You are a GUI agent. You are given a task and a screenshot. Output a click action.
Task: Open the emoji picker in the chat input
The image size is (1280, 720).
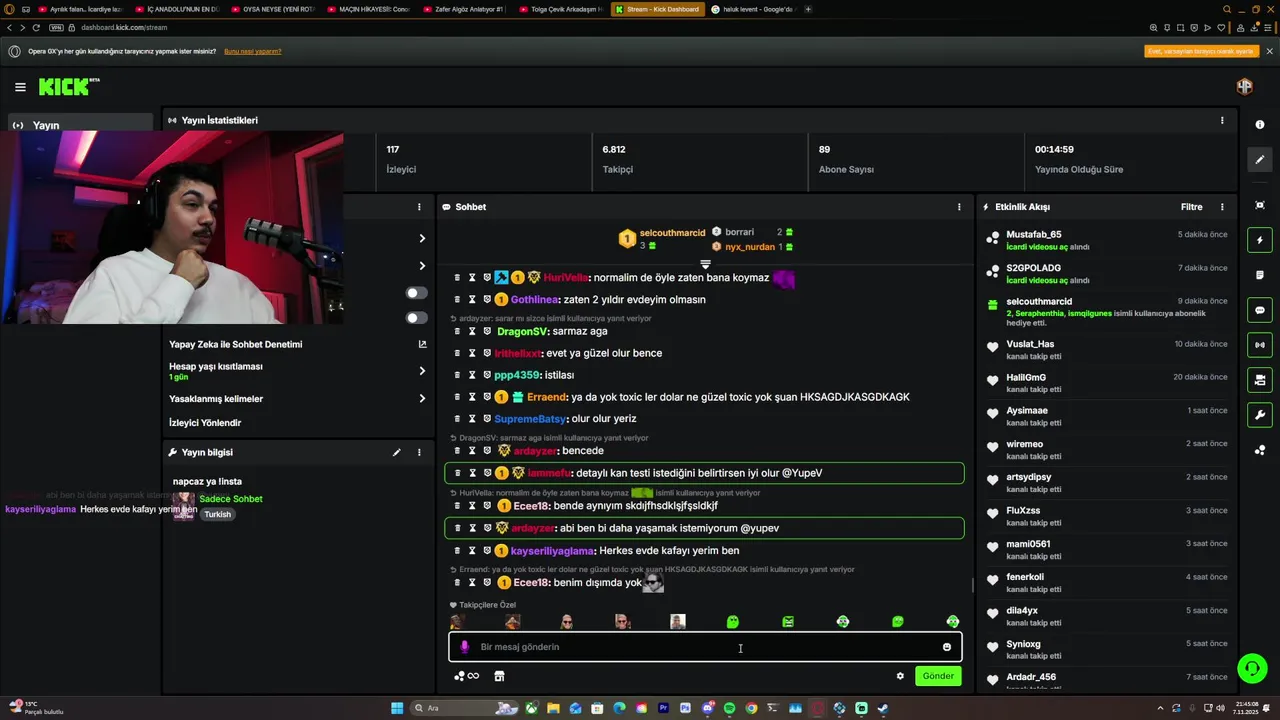click(947, 647)
